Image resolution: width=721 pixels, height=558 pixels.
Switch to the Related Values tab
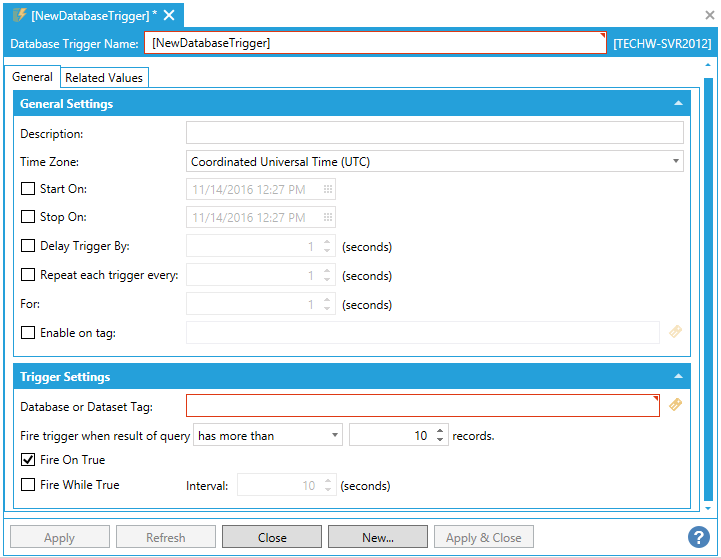(105, 78)
